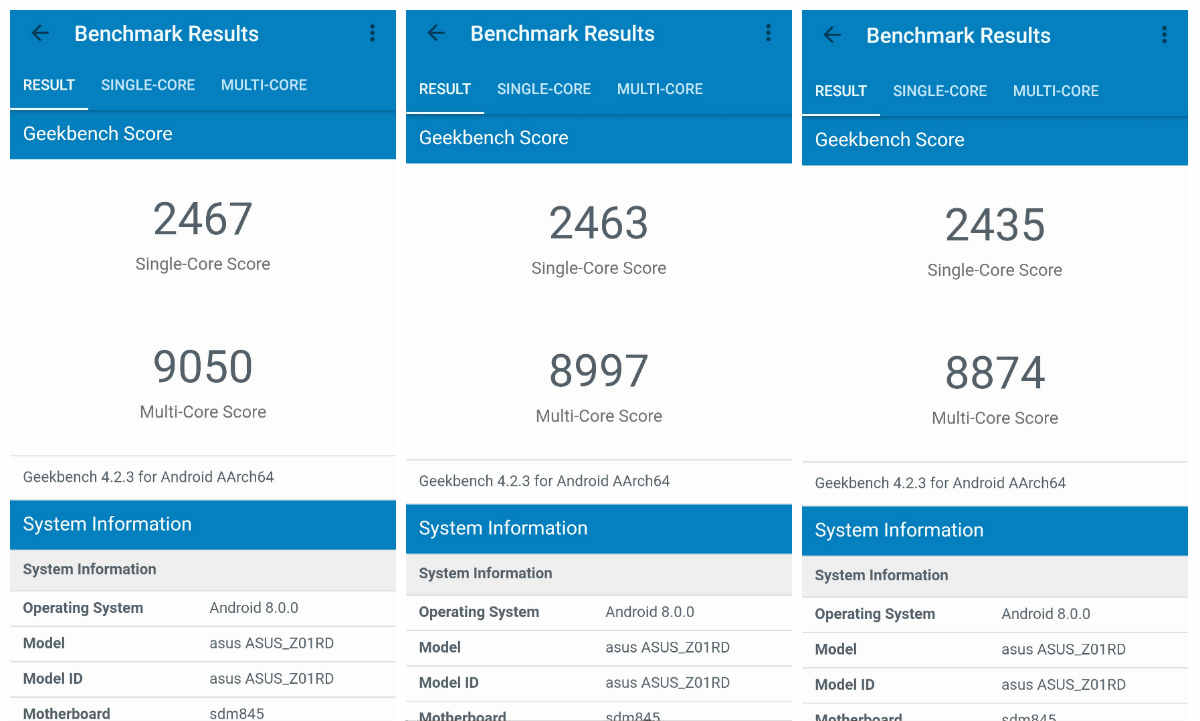The image size is (1200, 721).
Task: Select SINGLE-CORE tab in middle screenshot
Action: 544,89
